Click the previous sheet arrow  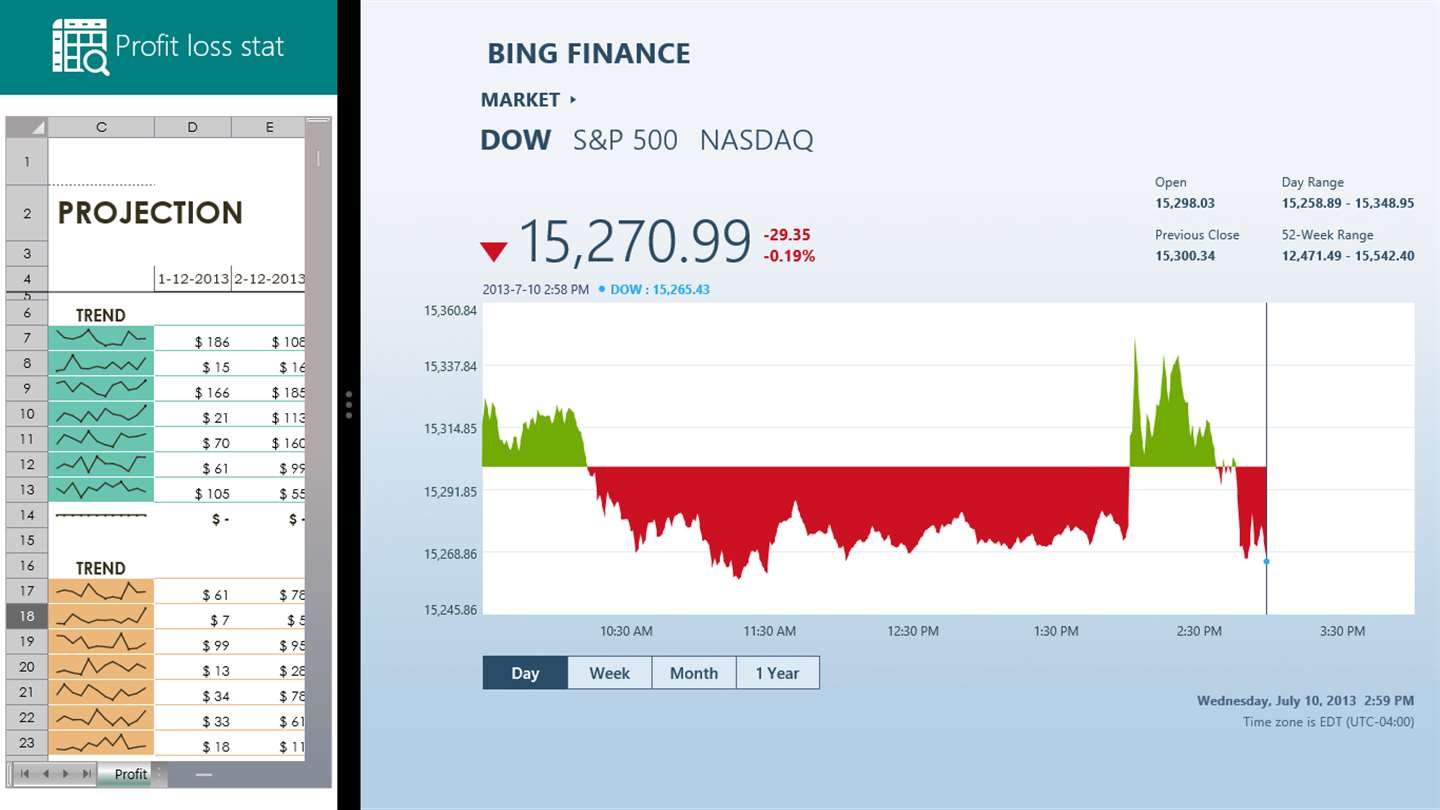coord(44,774)
